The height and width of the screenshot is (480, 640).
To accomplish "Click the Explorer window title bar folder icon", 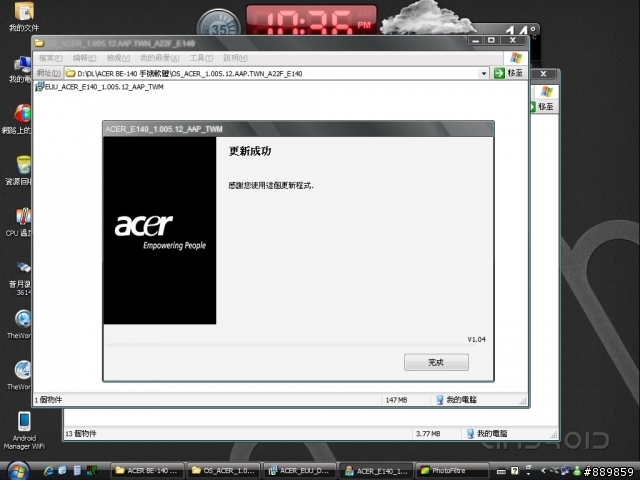I will point(39,43).
